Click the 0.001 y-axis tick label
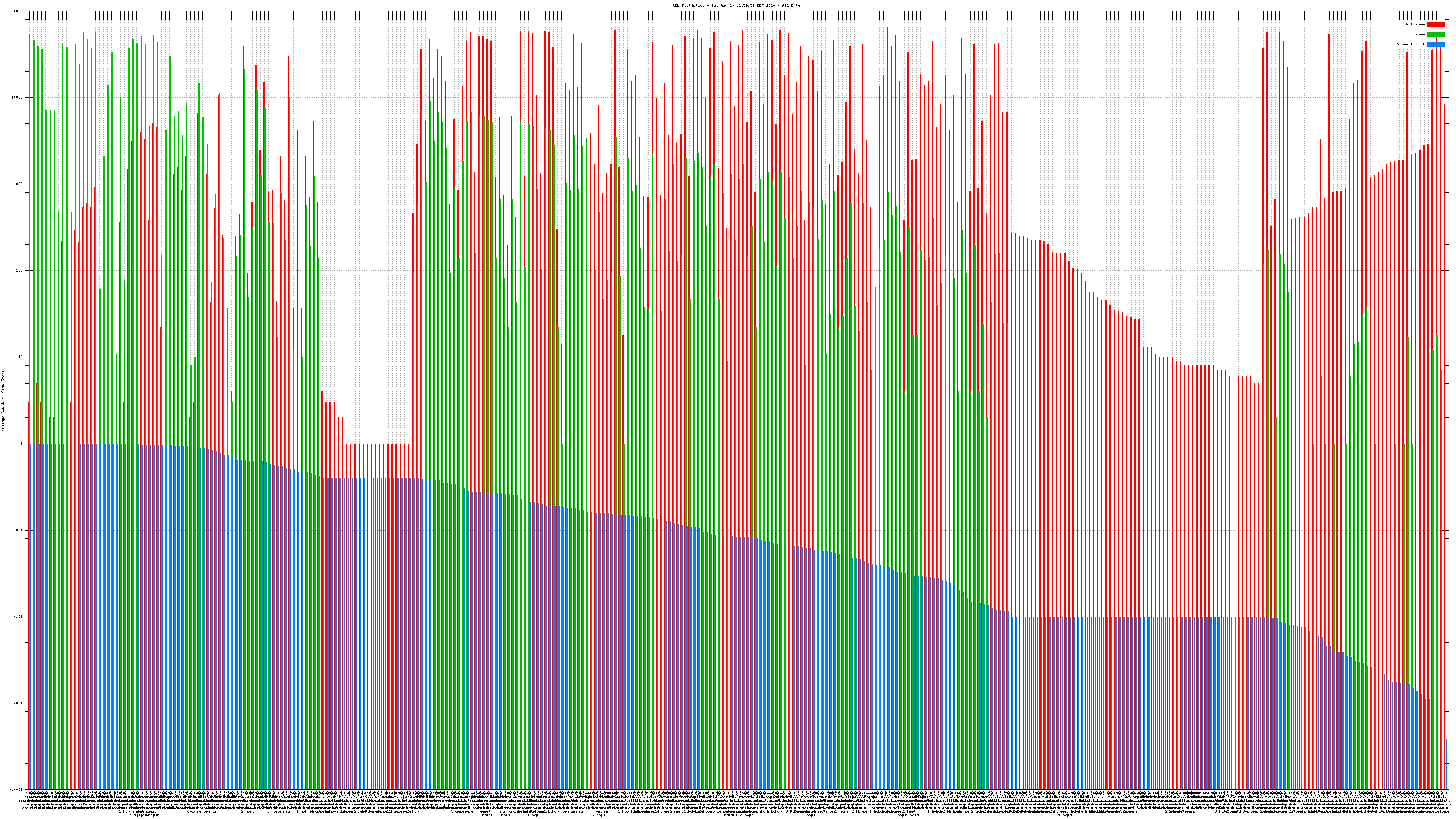The image size is (1456, 819). click(18, 703)
